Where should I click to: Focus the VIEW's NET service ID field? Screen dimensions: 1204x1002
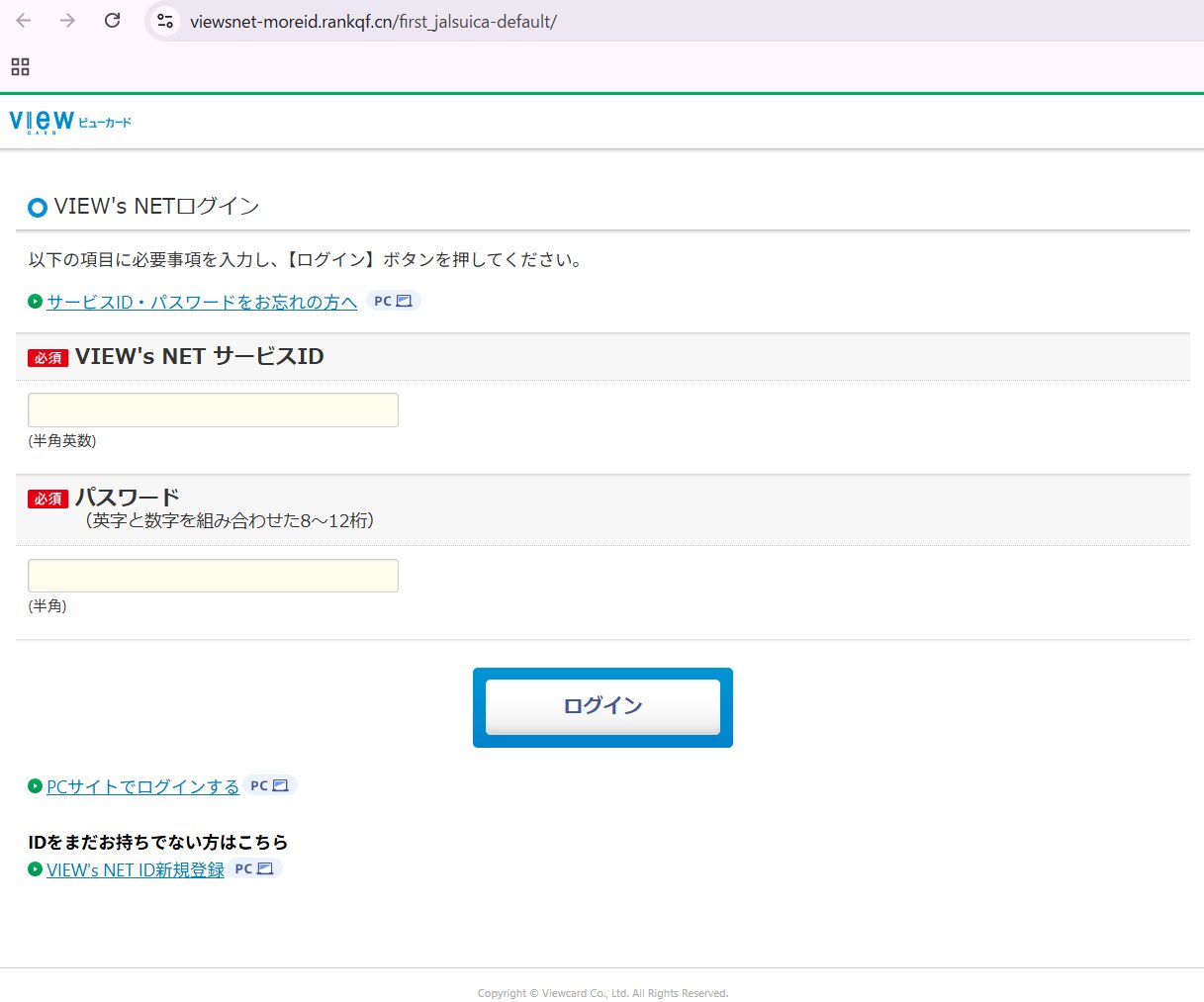point(213,410)
